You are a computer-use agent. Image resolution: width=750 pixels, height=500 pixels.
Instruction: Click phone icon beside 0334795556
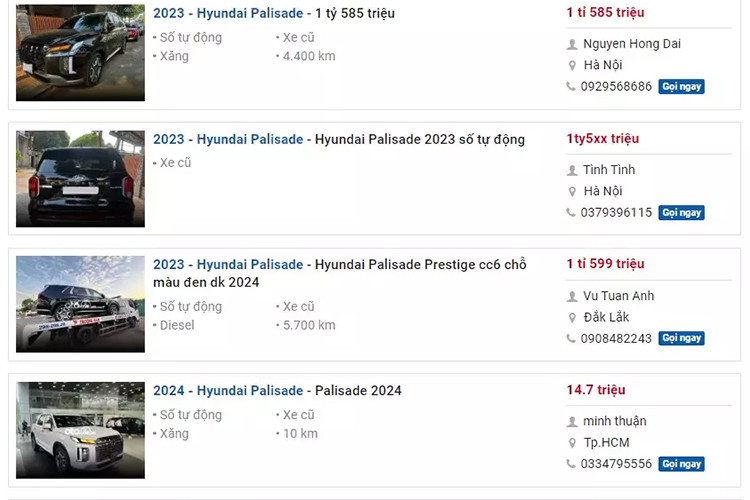point(571,464)
